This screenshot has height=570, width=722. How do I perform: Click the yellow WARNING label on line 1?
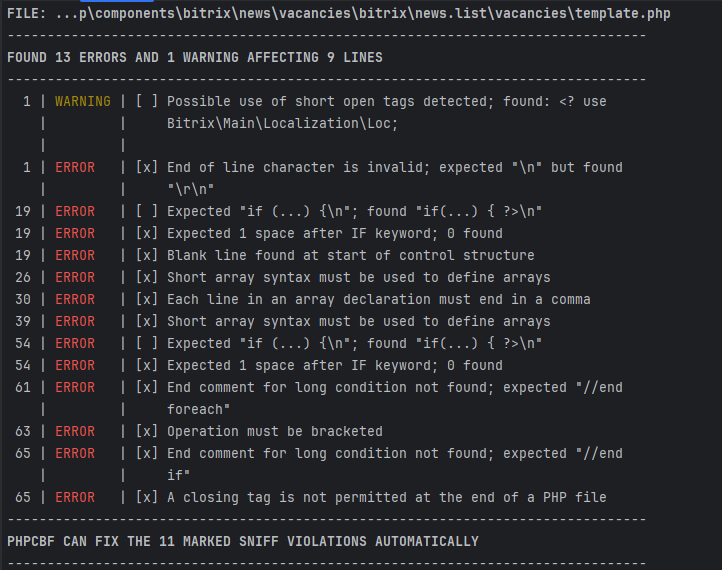point(83,101)
